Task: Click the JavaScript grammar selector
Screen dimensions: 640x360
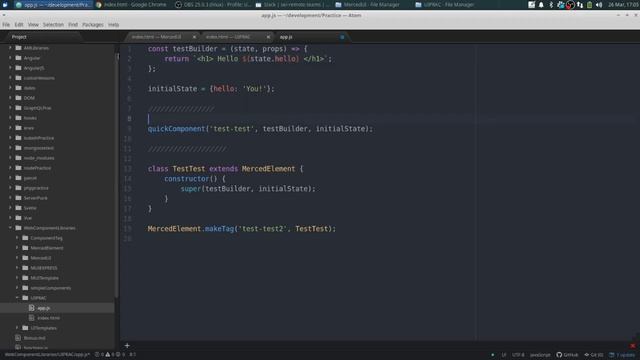Action: tap(540, 355)
